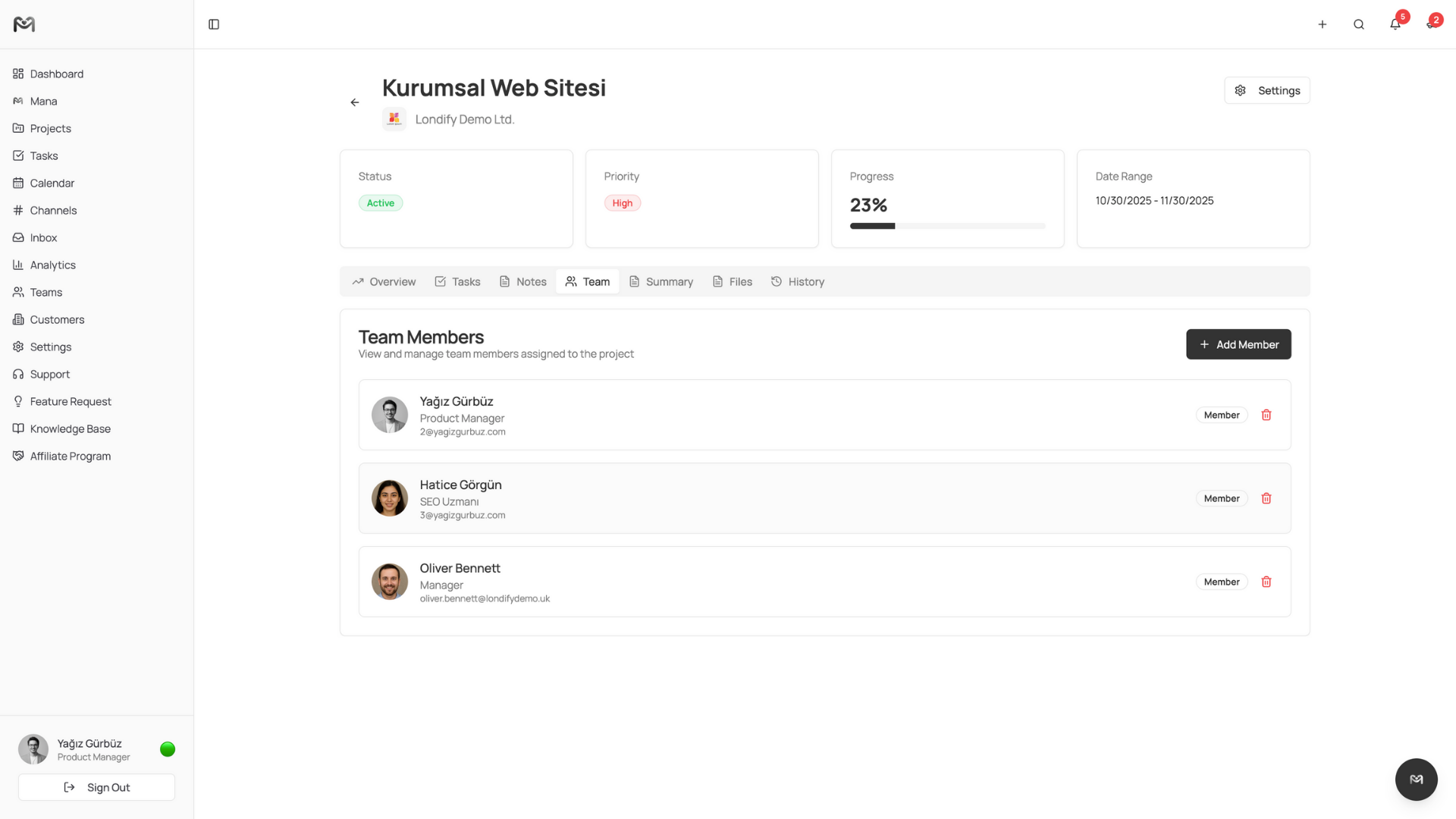1456x819 pixels.
Task: Delete Yağız Gürbüz with trash icon
Action: tap(1266, 415)
